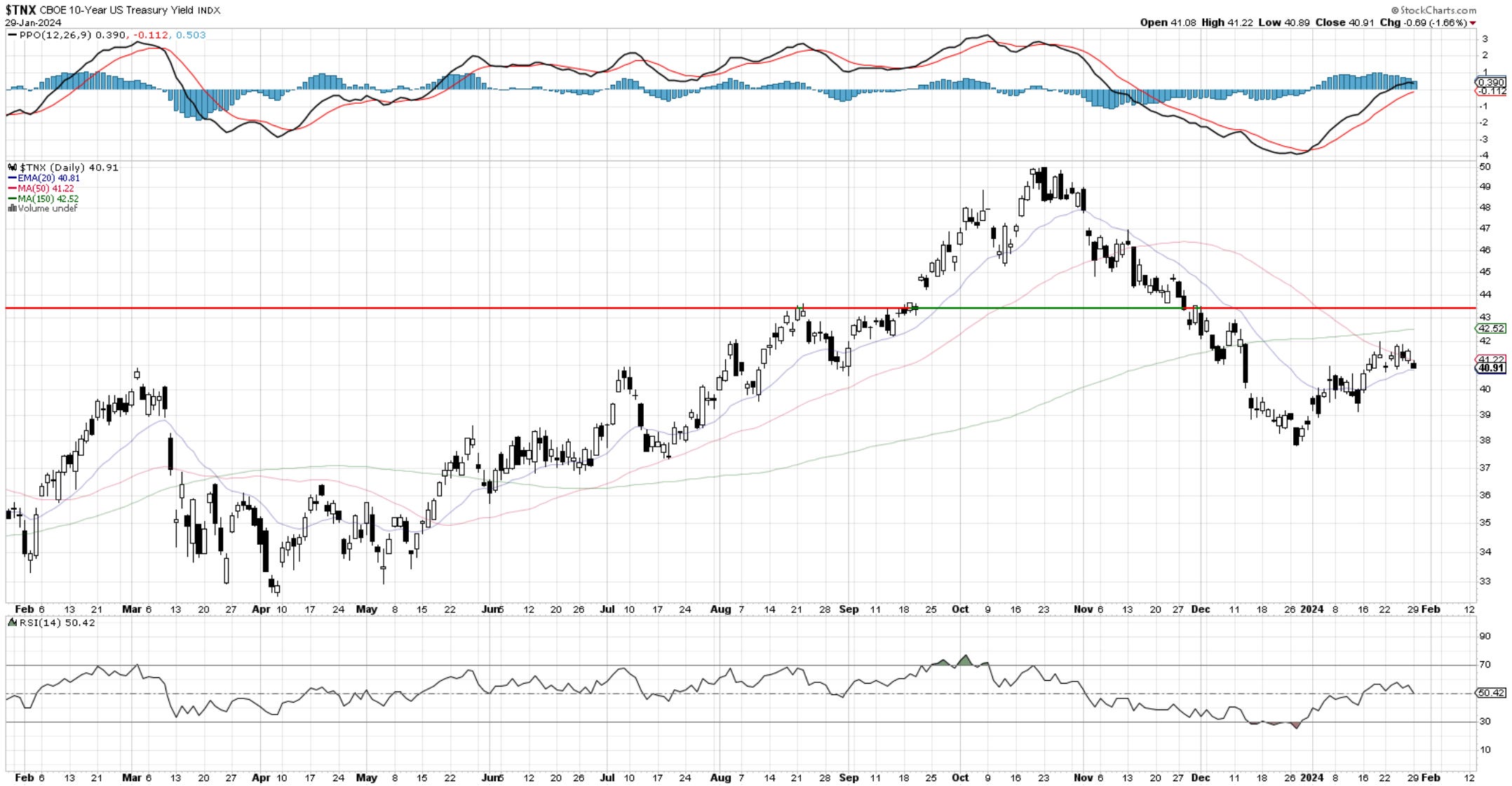Click the Oct label on price axis
The height and width of the screenshot is (786, 1512).
pos(960,609)
